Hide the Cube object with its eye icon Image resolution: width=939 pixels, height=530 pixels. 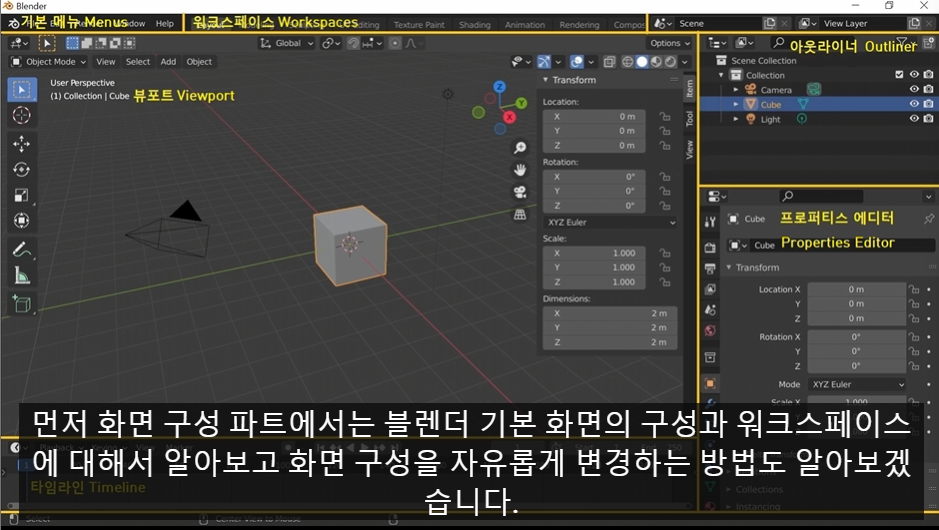914,104
